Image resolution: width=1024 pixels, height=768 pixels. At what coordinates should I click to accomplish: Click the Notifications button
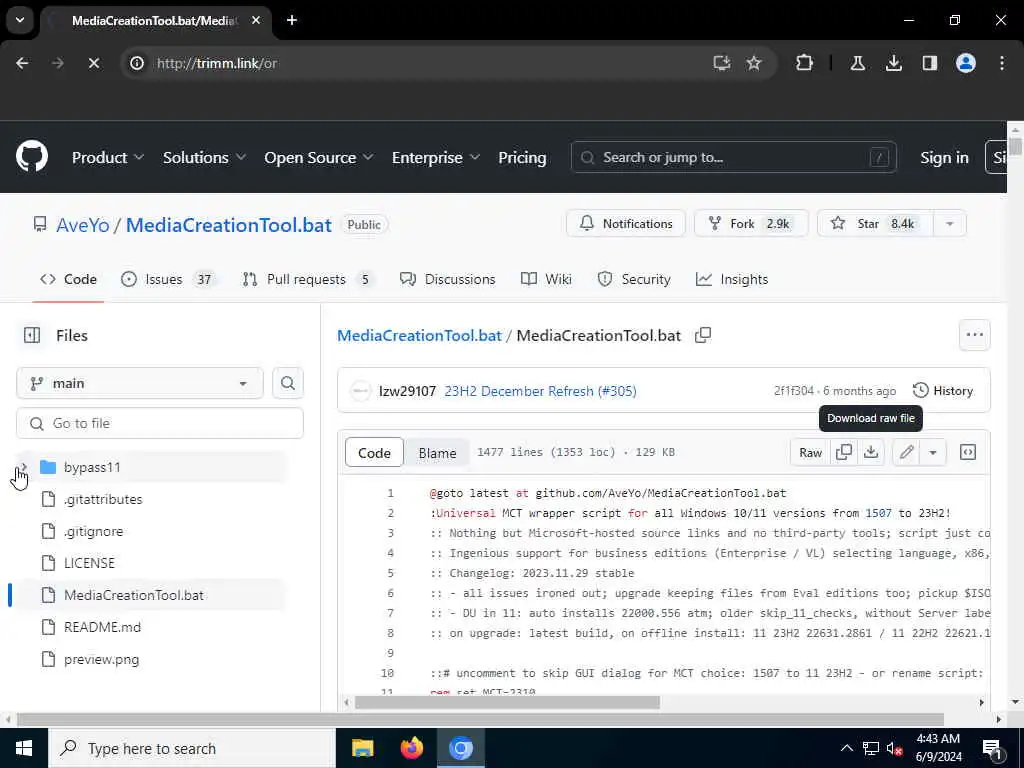pyautogui.click(x=626, y=224)
